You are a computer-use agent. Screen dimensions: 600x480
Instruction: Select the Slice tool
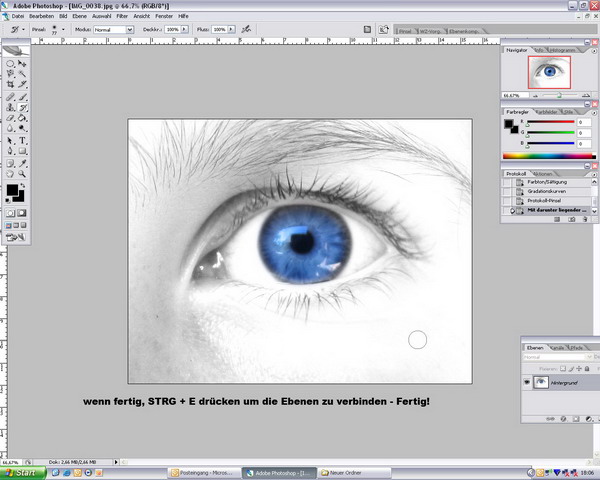(22, 84)
